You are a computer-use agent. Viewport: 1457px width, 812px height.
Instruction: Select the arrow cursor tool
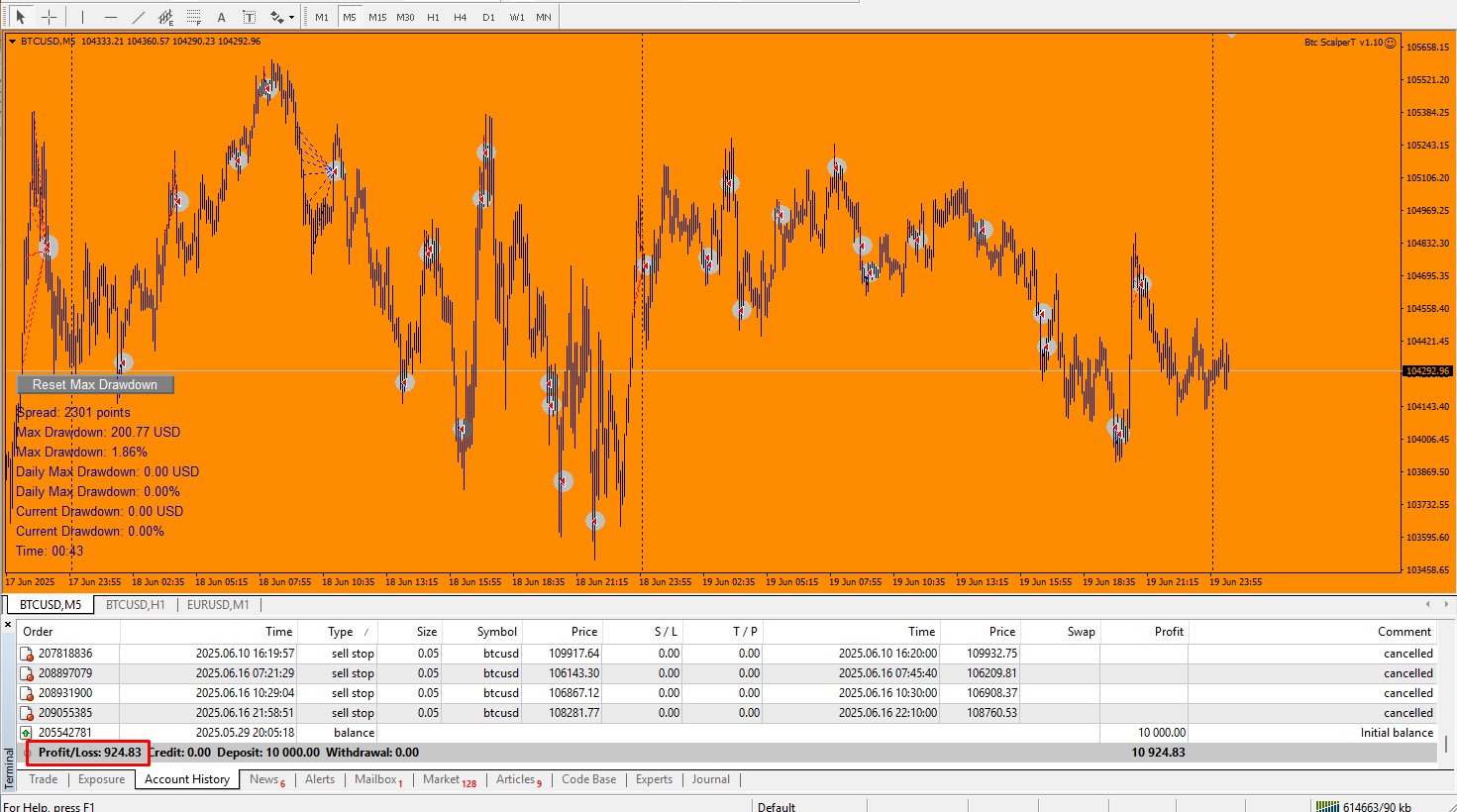coord(21,17)
